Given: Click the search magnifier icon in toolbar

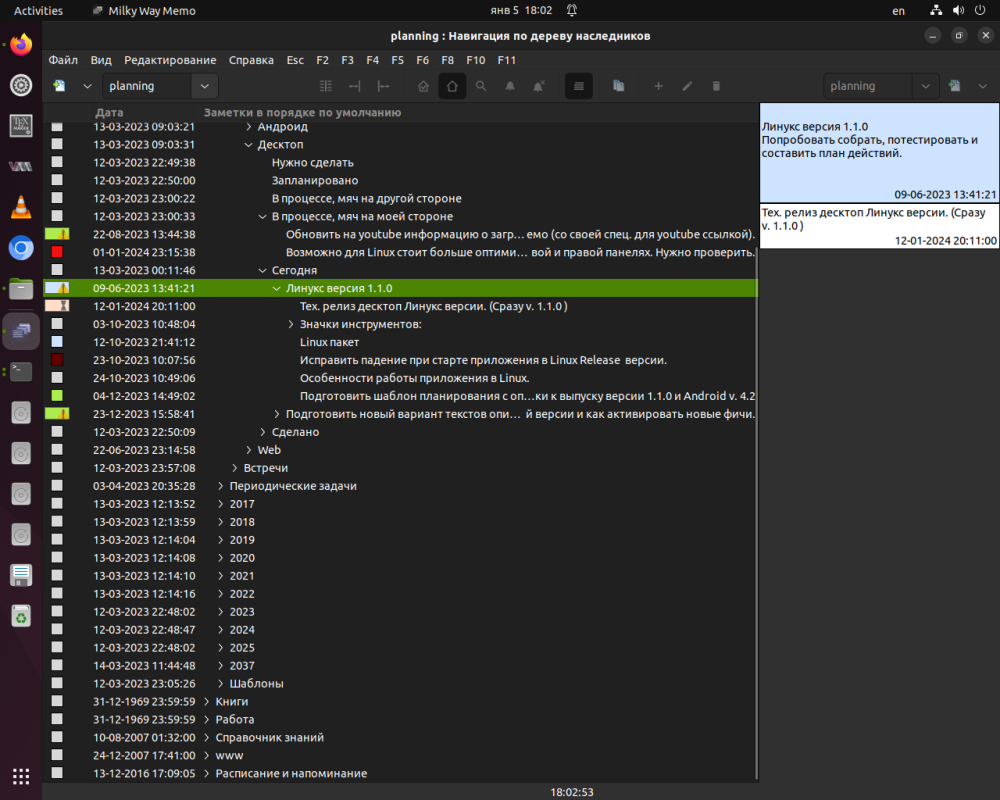Looking at the screenshot, I should point(481,86).
